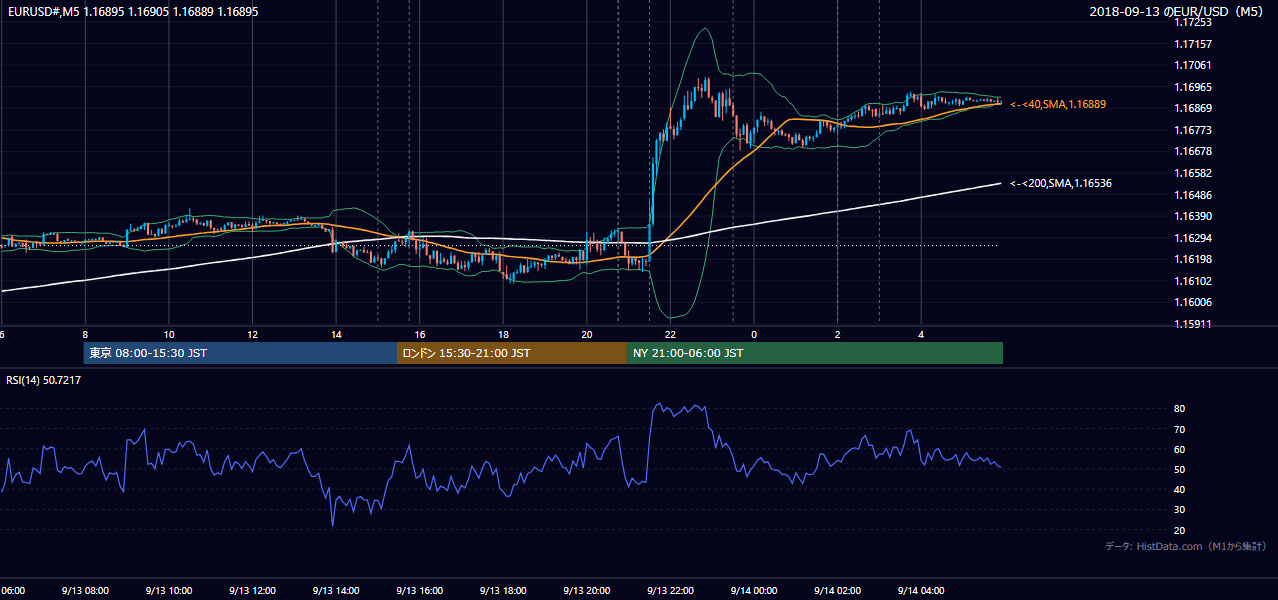This screenshot has height=600, width=1278.
Task: Select the London 15:30-21:00 JST session bar
Action: 512,353
